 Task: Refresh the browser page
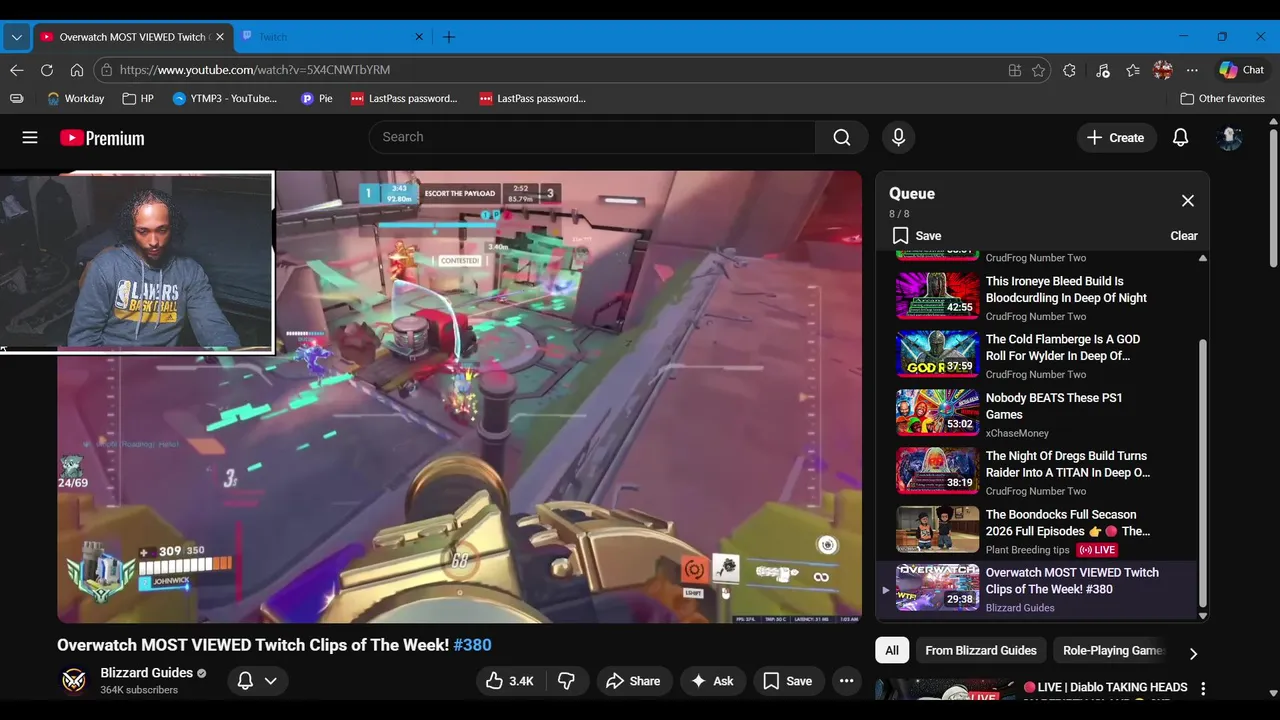(46, 70)
